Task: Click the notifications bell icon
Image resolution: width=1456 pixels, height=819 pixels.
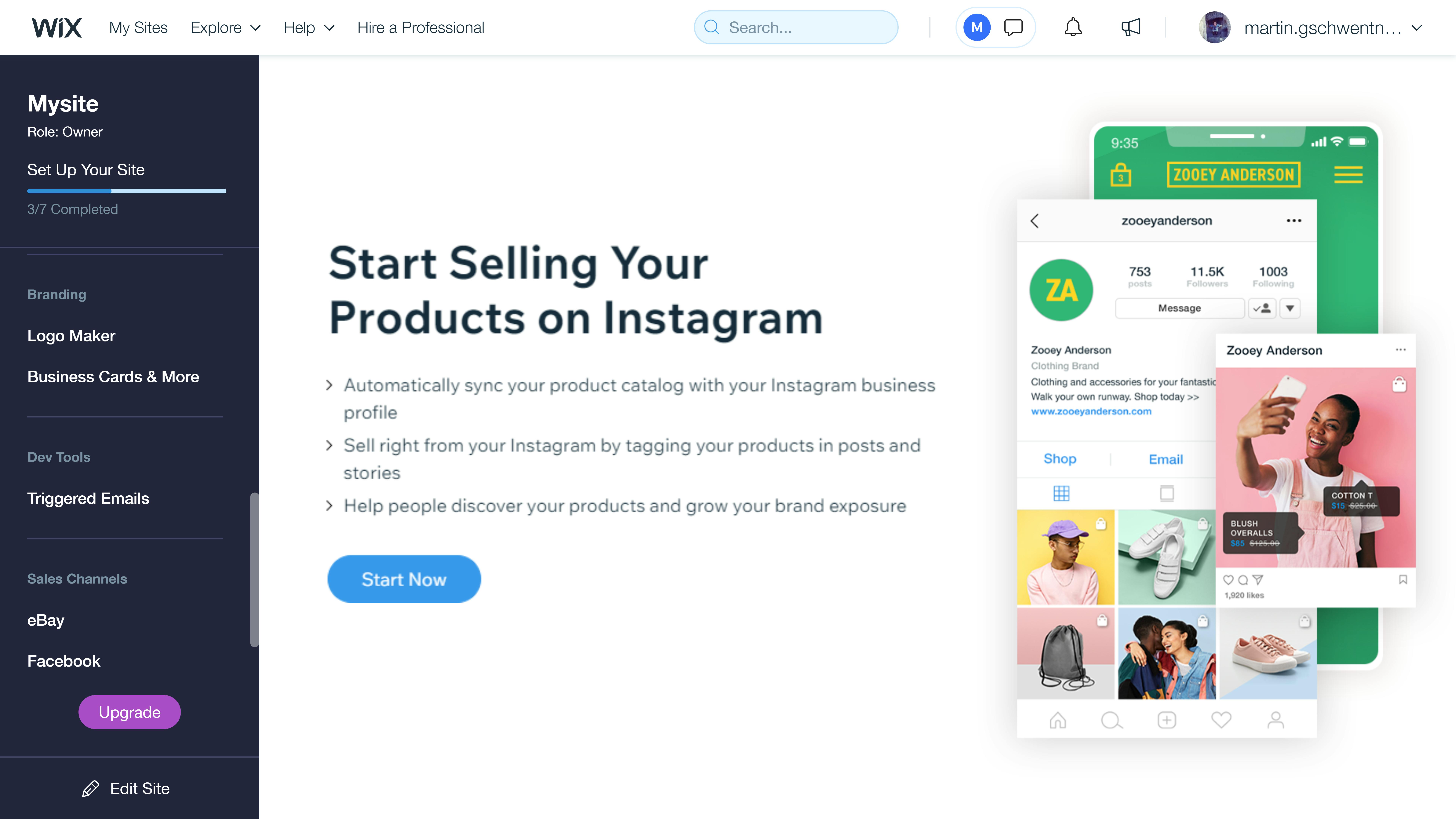Action: click(x=1072, y=27)
